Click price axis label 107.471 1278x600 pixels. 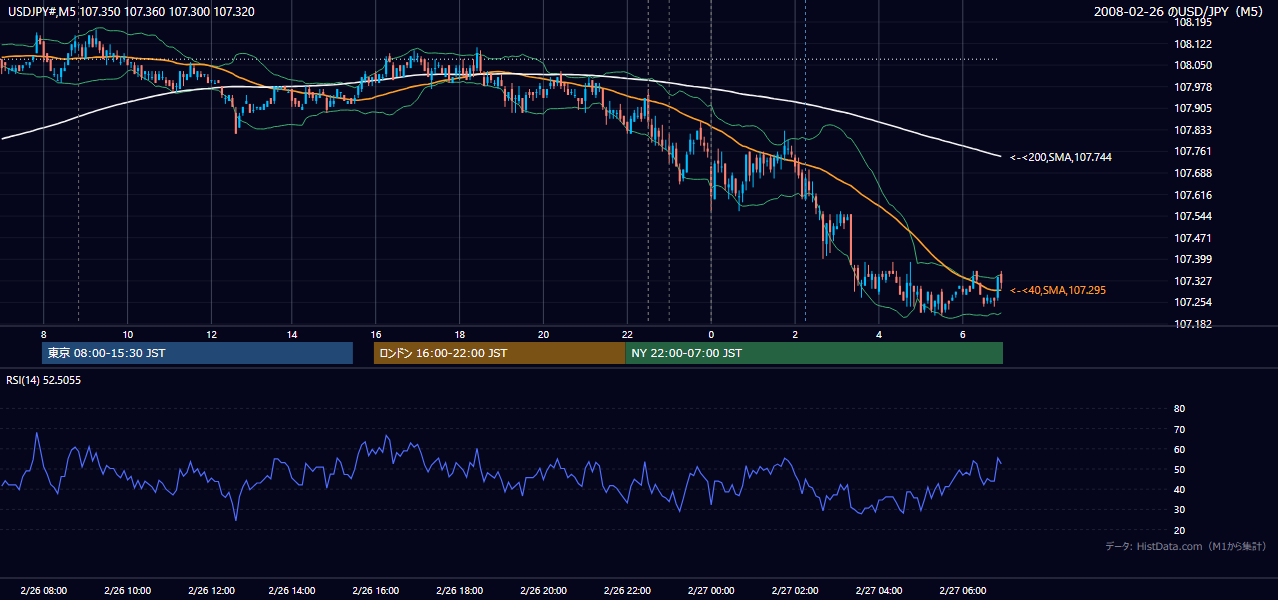(x=1193, y=238)
